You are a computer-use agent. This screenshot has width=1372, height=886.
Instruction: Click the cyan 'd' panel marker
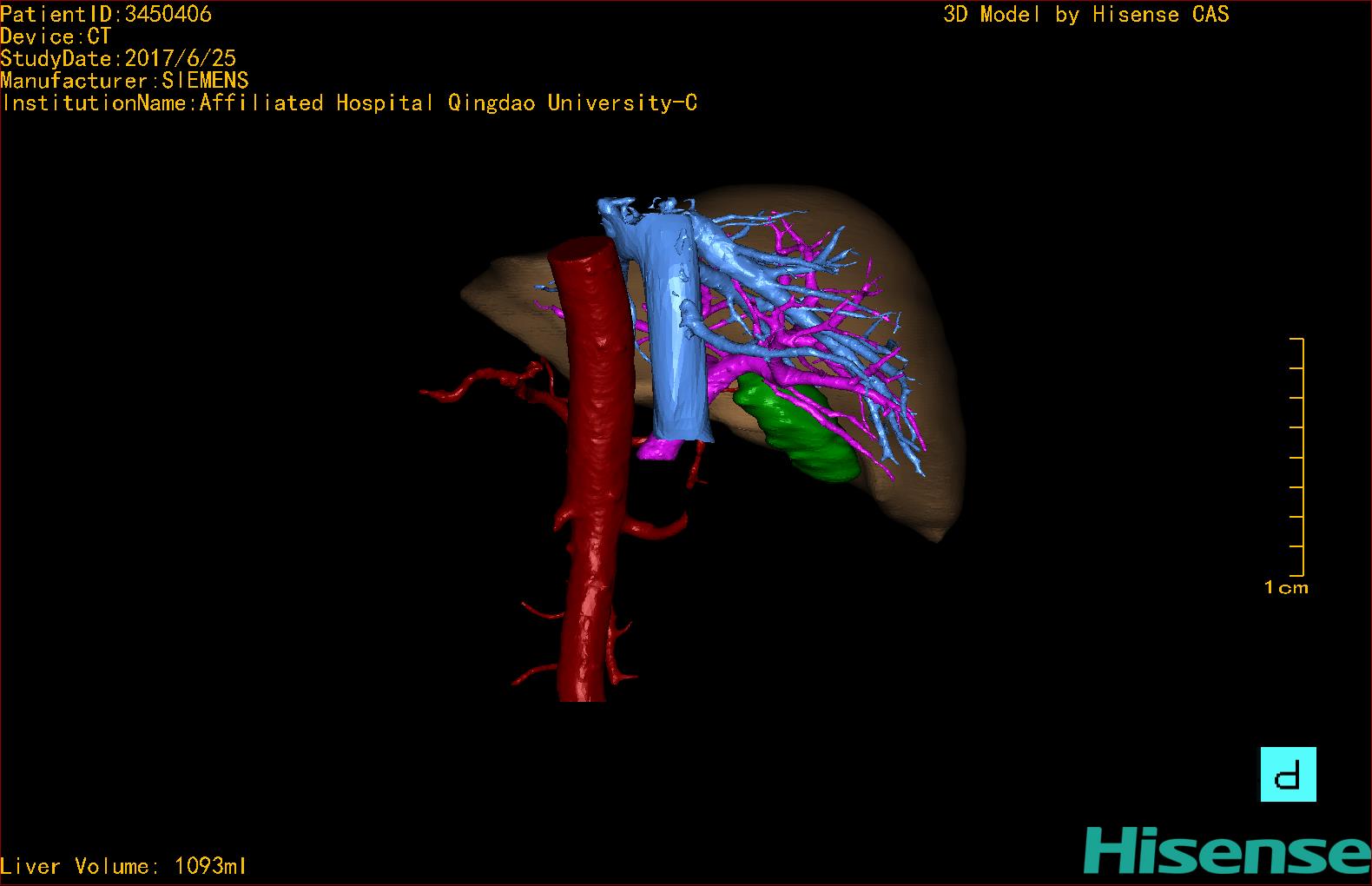tap(1288, 774)
